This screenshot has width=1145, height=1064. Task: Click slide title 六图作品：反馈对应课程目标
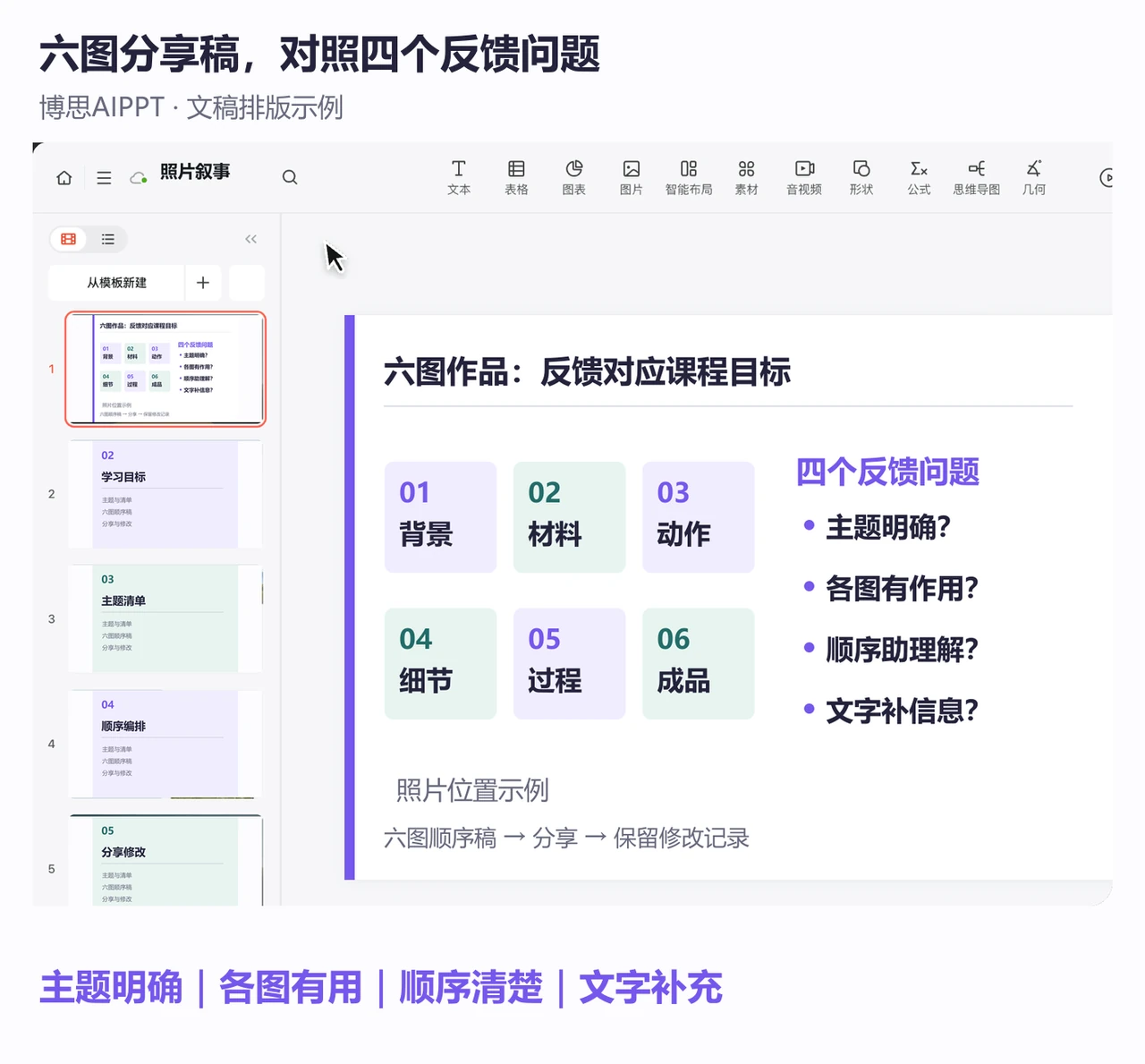[x=587, y=371]
